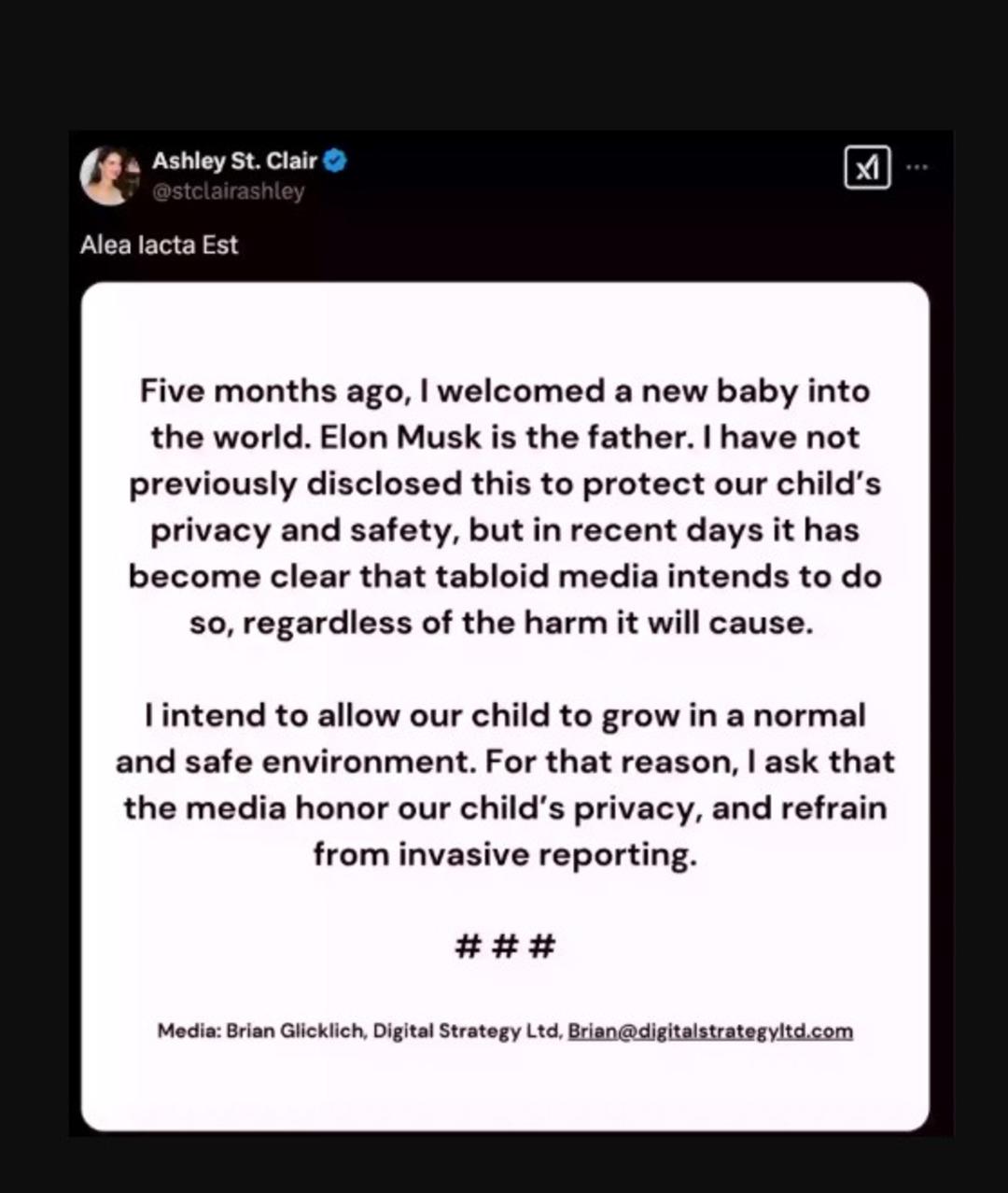The height and width of the screenshot is (1193, 1008).
Task: Click the line beginning 'I intend to allow'
Action: click(x=505, y=715)
